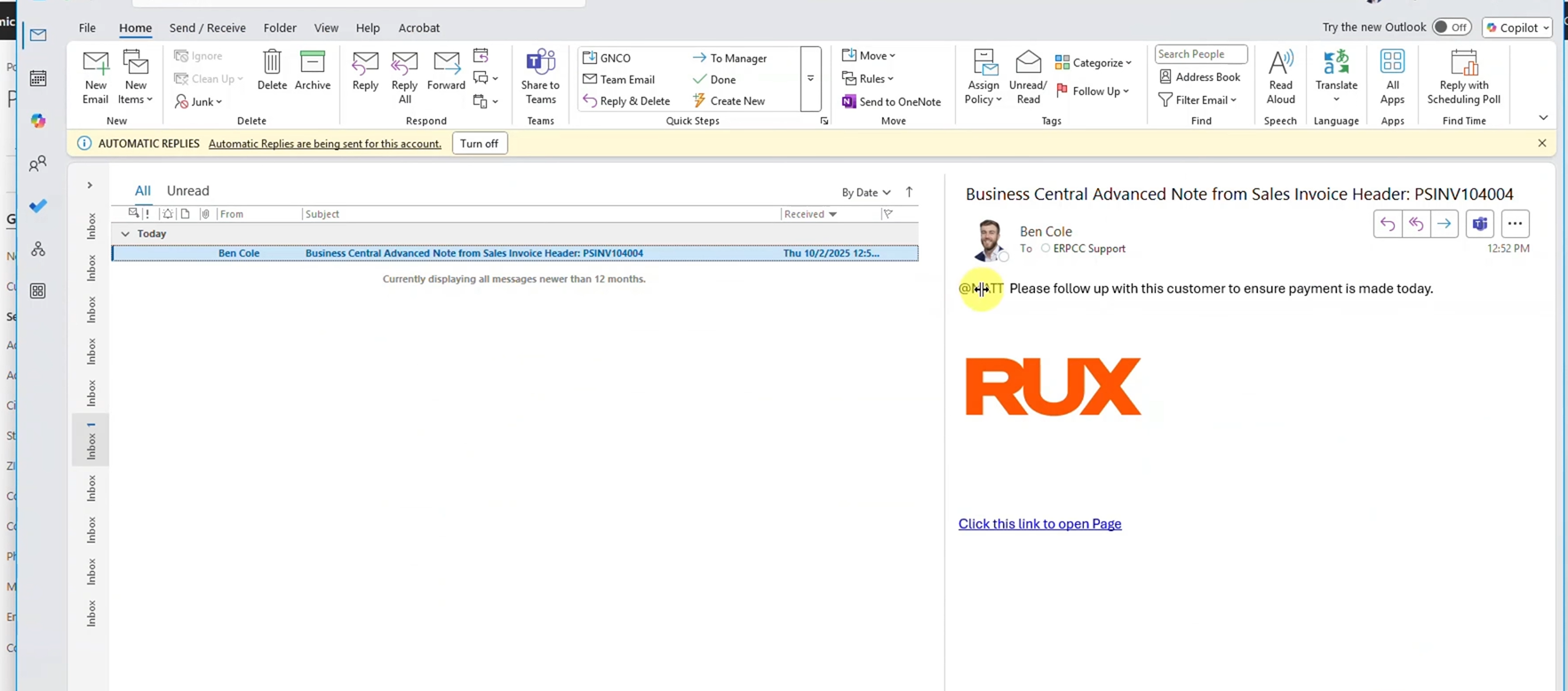Turn off automatic replies
This screenshot has width=1568, height=691.
click(480, 143)
